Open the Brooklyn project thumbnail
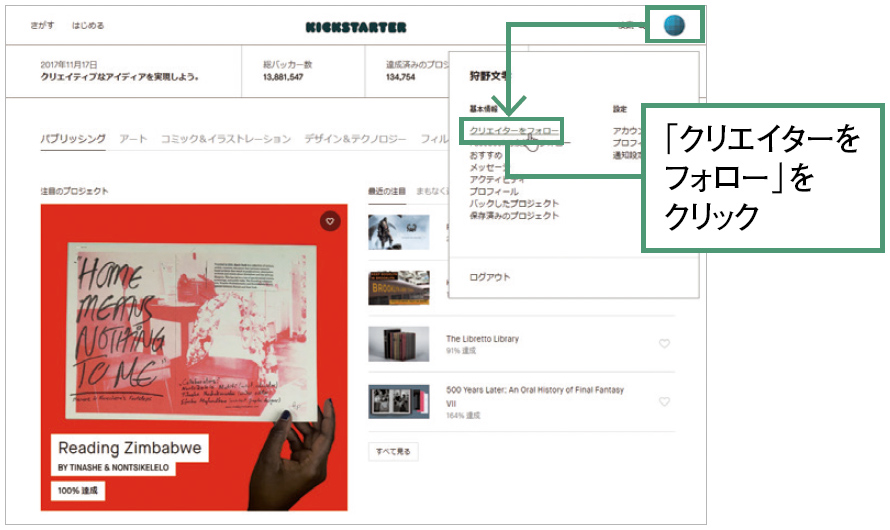890x530 pixels. (398, 288)
